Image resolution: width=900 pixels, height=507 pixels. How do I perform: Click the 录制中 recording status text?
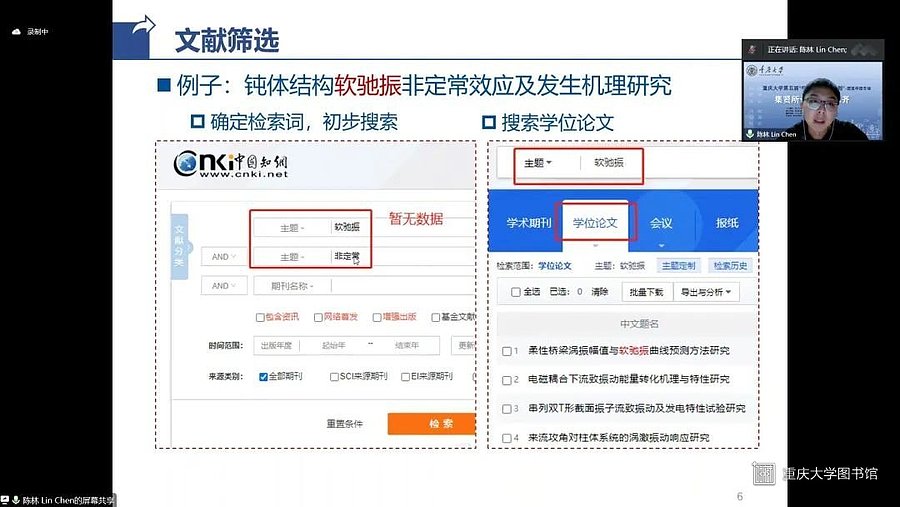pyautogui.click(x=37, y=32)
